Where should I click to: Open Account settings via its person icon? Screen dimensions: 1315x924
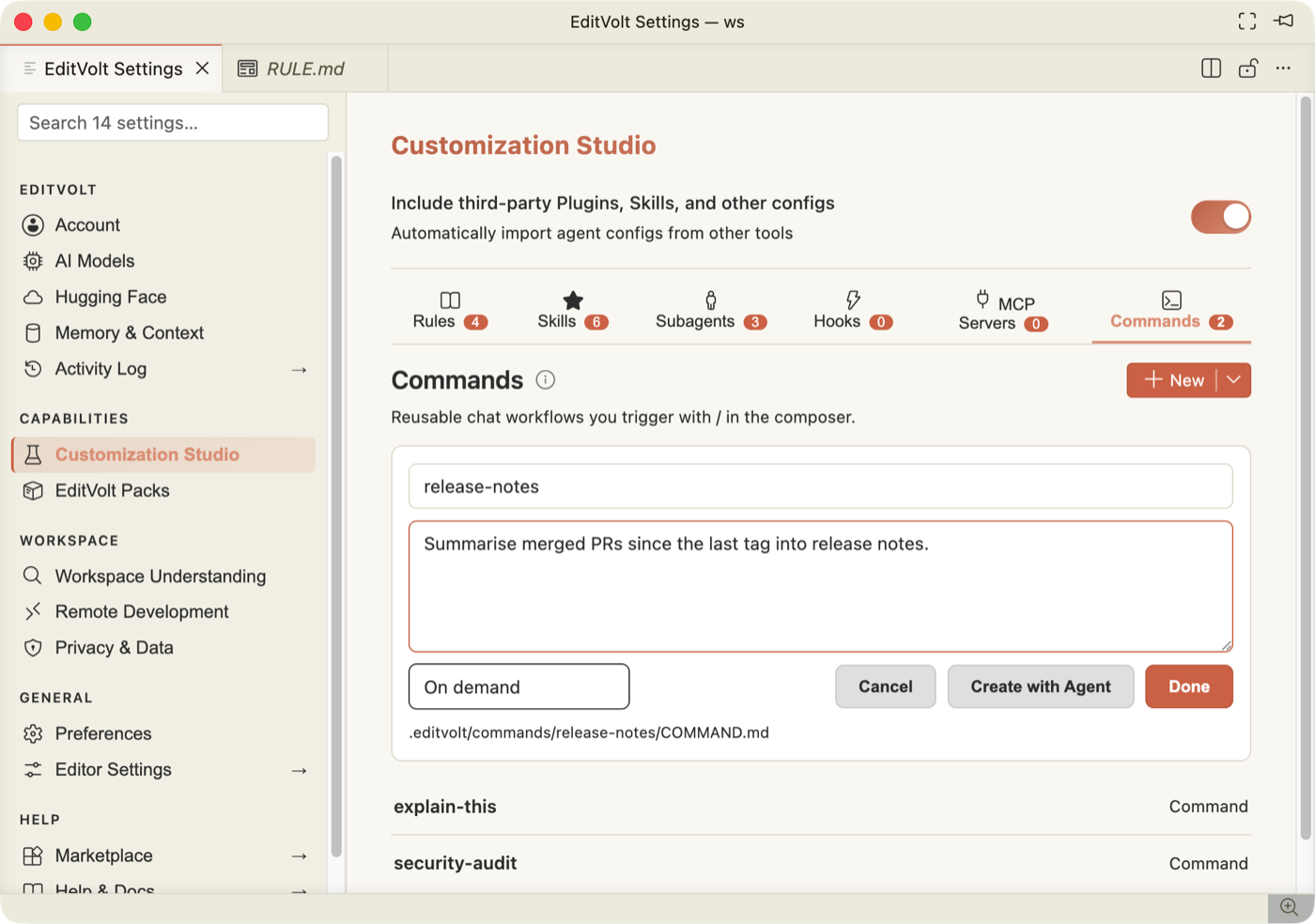pos(33,225)
